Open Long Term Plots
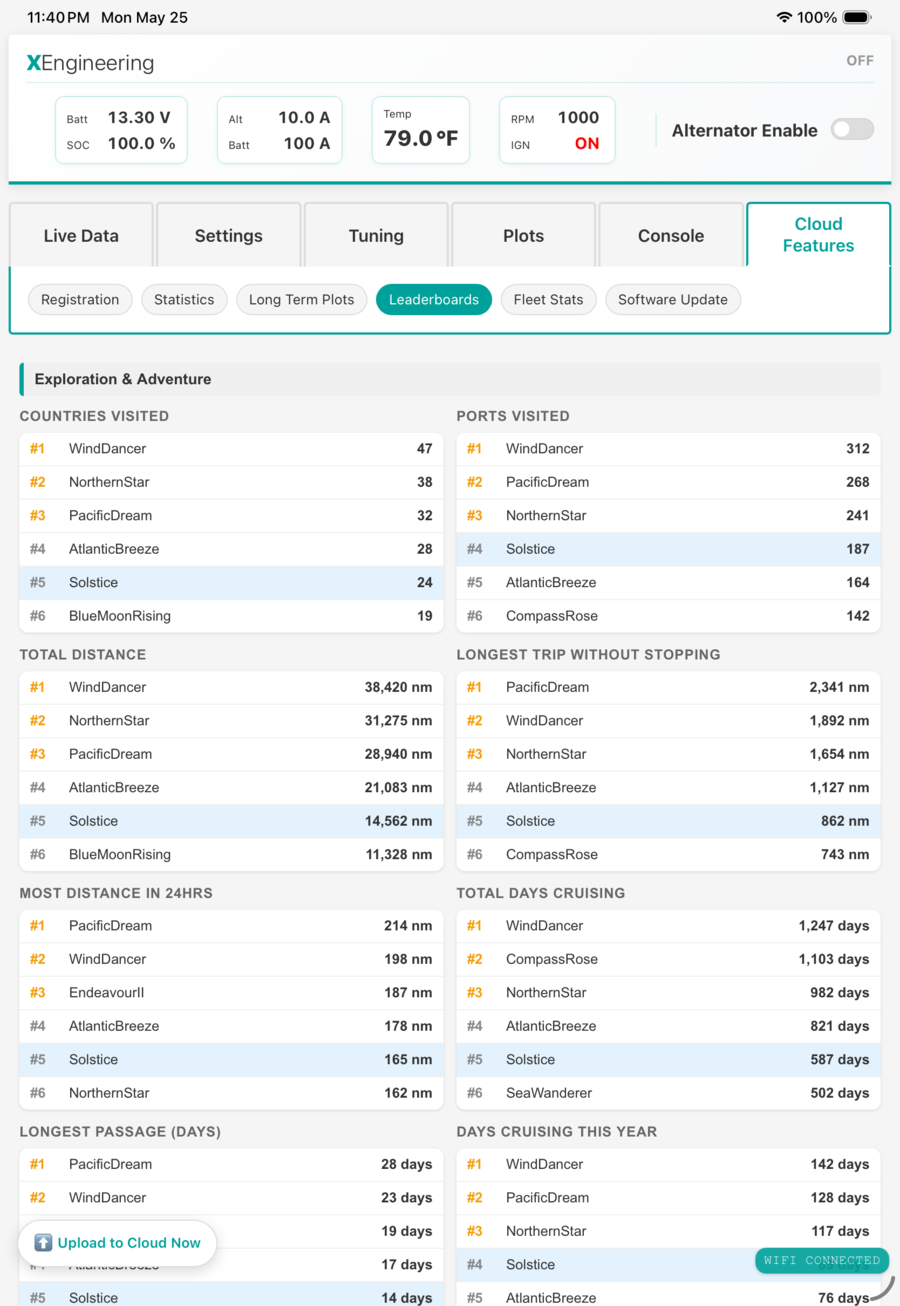Viewport: 900px width, 1306px height. 302,299
